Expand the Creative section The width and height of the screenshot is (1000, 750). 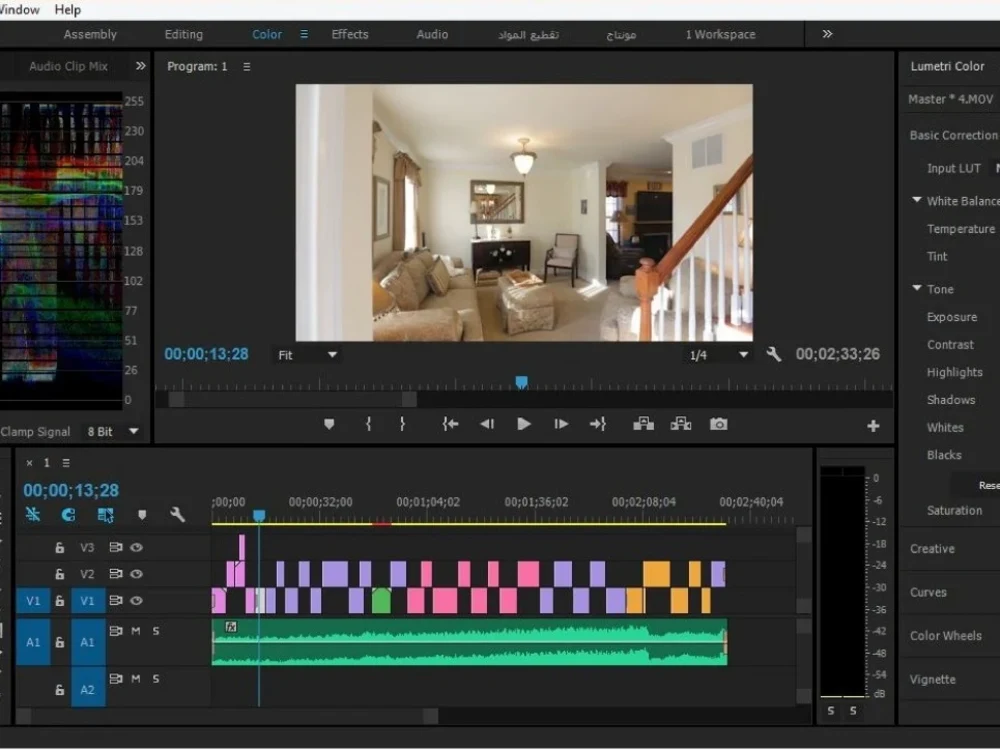932,548
